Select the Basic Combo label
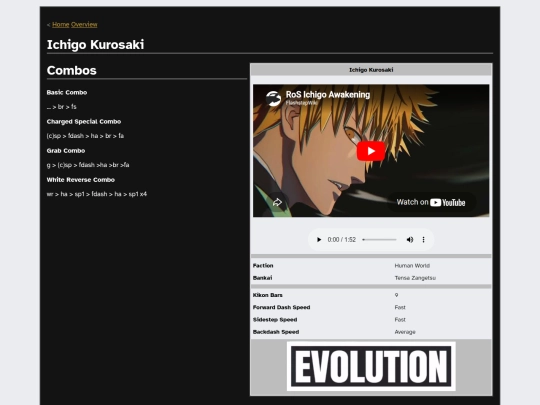This screenshot has height=405, width=540. tap(67, 92)
